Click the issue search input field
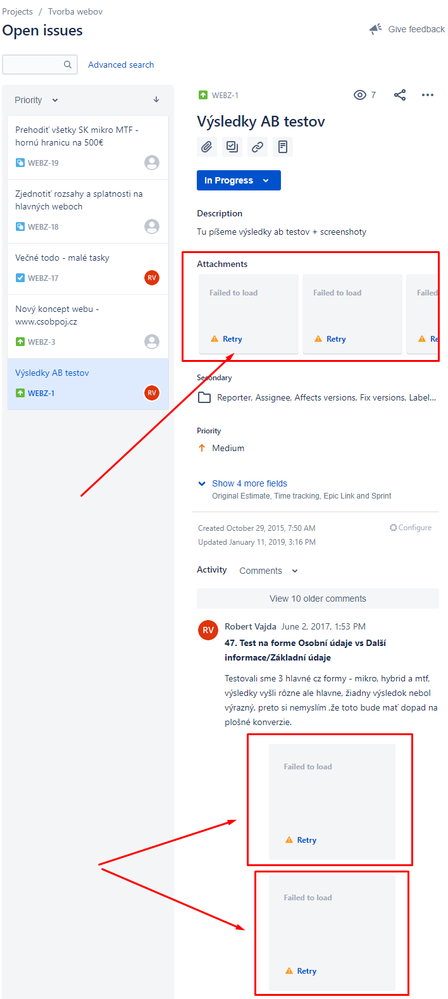The width and height of the screenshot is (448, 999). coord(40,64)
